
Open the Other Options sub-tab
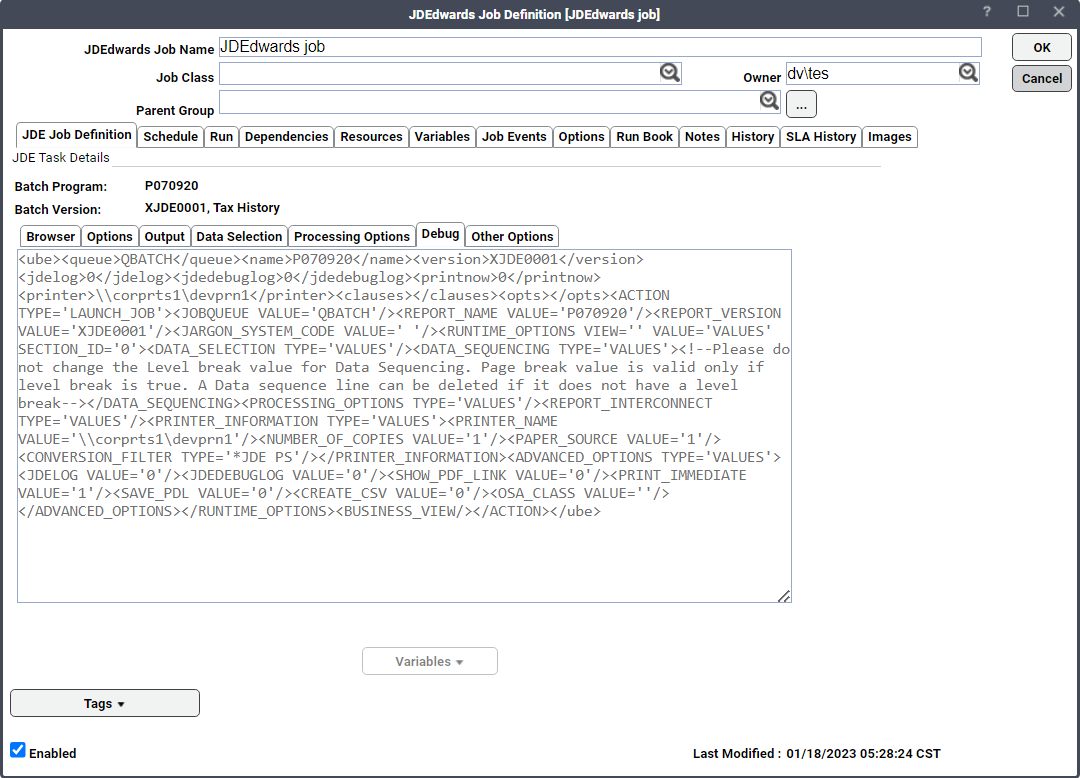pos(512,236)
